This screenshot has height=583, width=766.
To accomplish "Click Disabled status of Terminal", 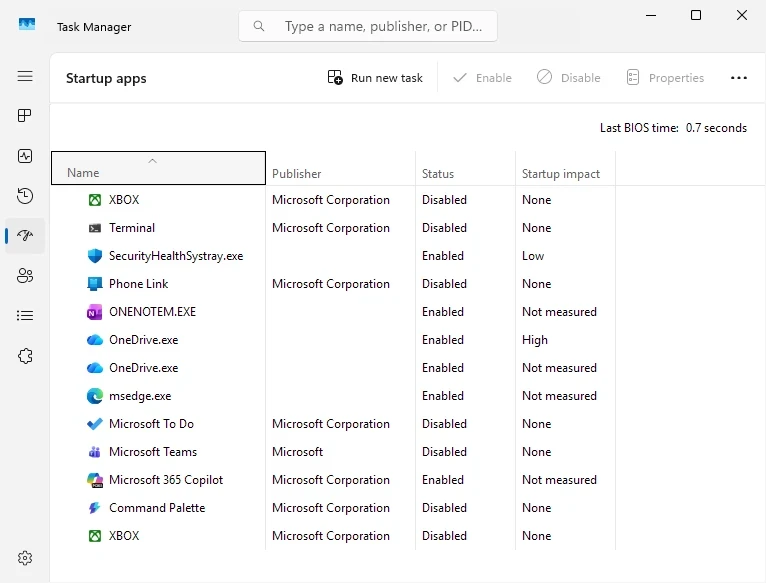I will (x=444, y=228).
